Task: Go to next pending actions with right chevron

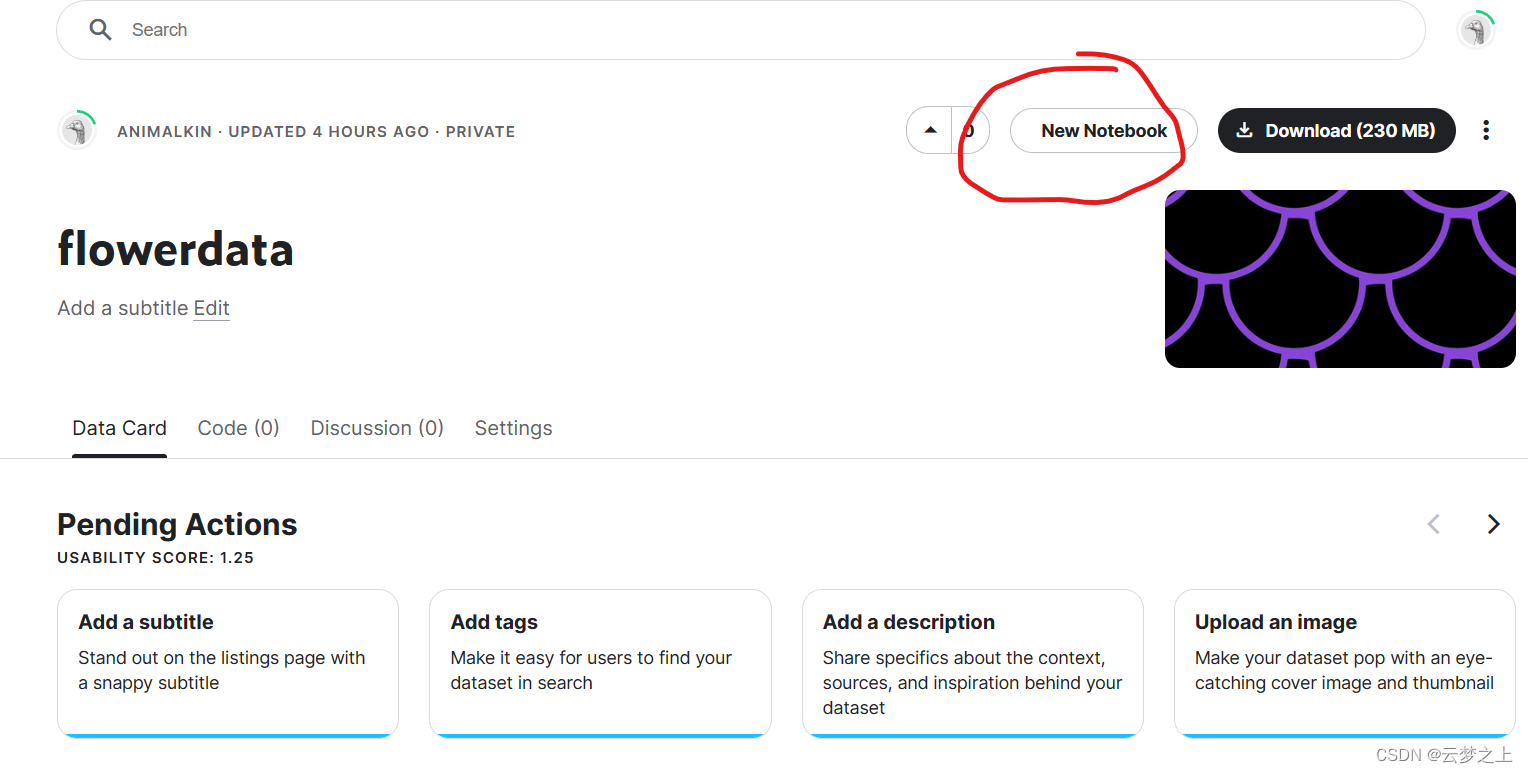Action: pyautogui.click(x=1493, y=524)
